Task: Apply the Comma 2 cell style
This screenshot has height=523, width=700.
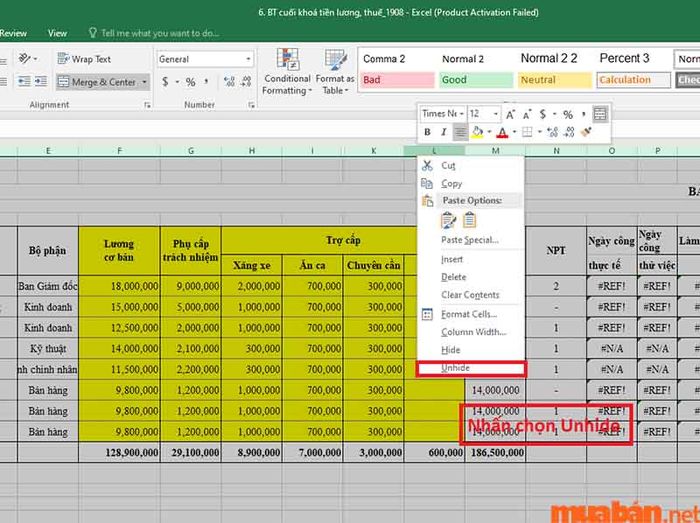Action: pyautogui.click(x=397, y=59)
